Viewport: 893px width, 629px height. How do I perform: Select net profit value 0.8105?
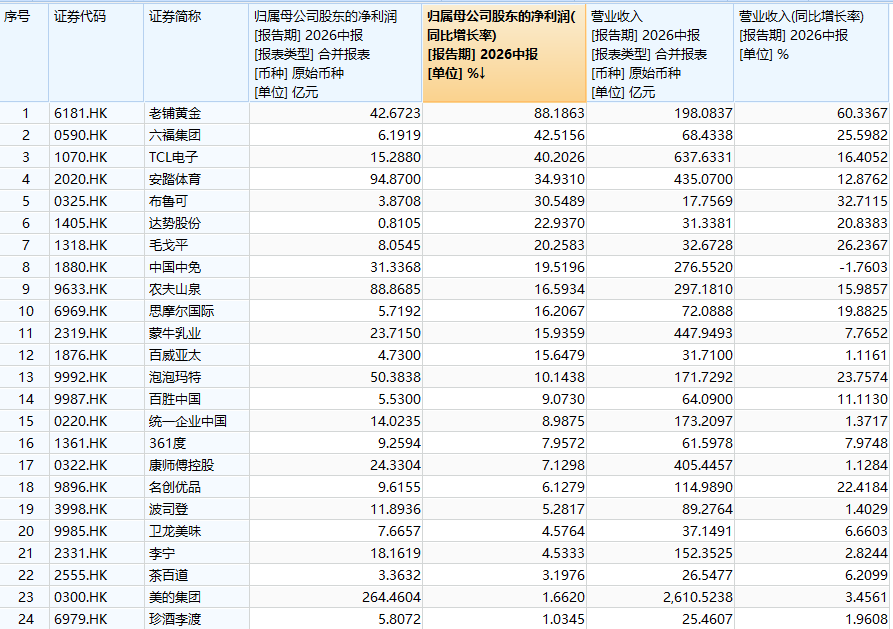tap(399, 223)
